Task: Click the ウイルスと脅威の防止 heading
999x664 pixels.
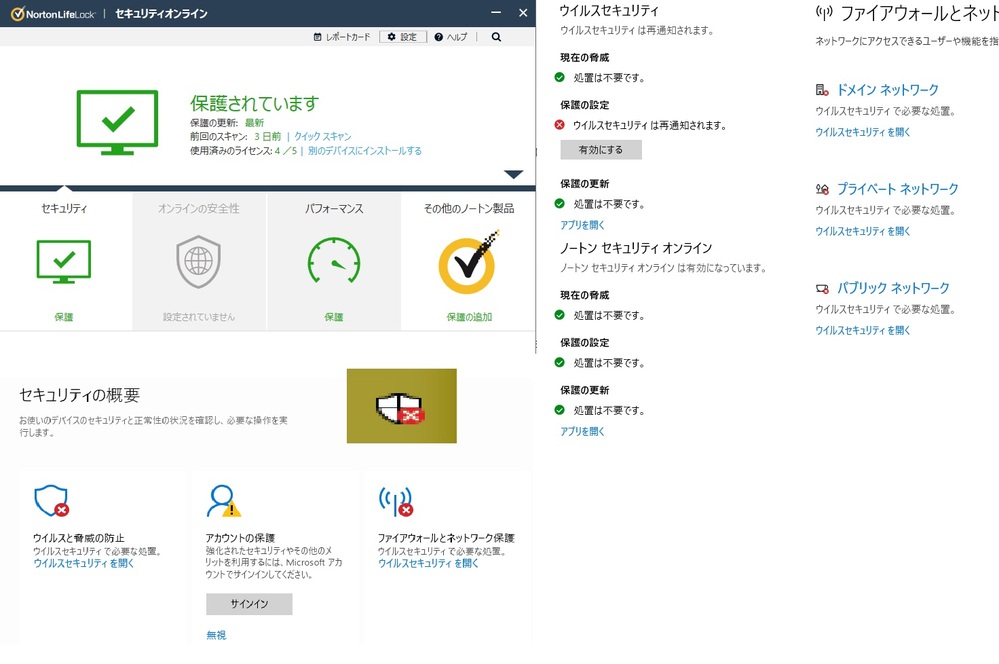Action: [79, 538]
